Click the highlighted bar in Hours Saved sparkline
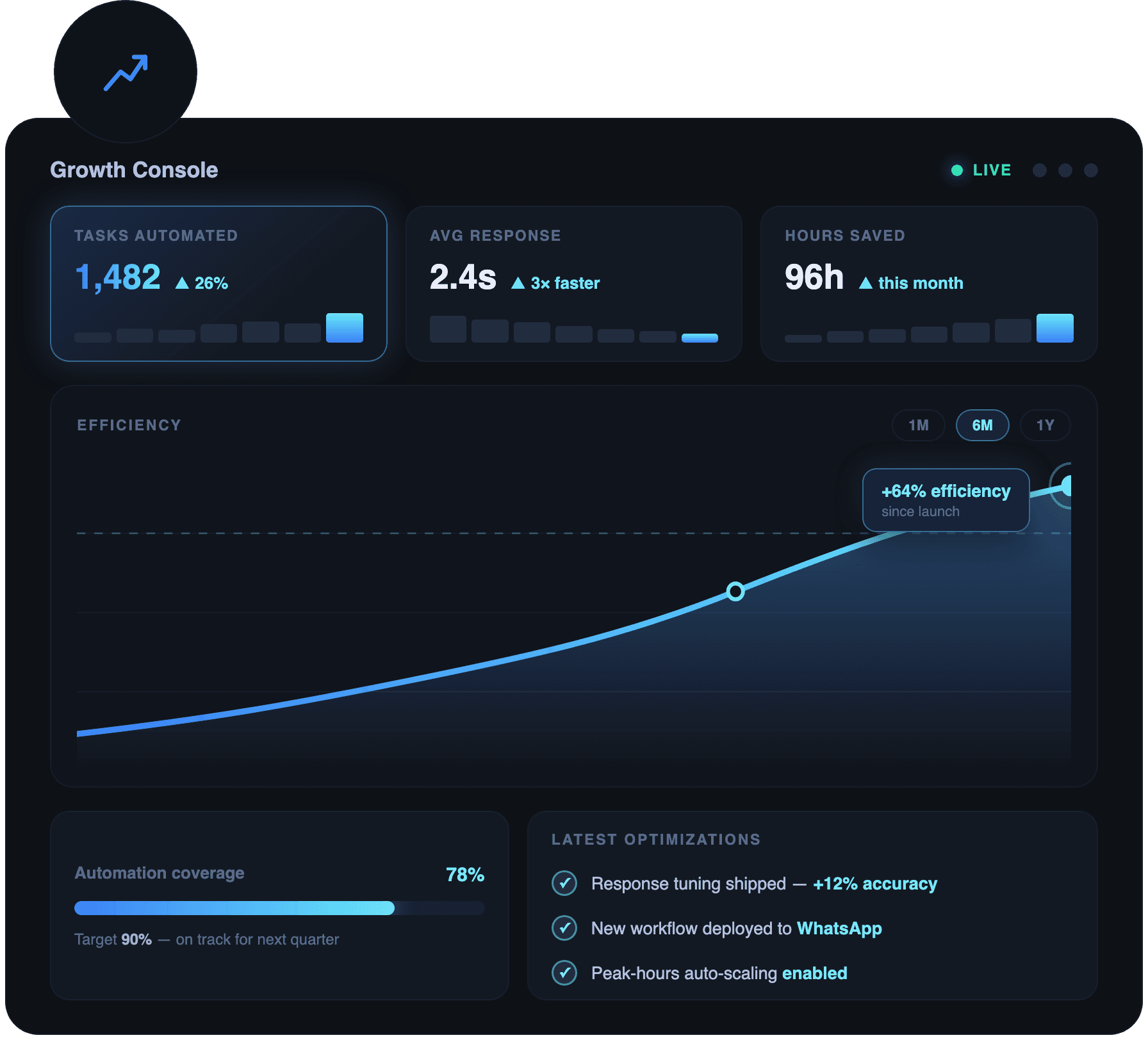Image resolution: width=1148 pixels, height=1040 pixels. [1055, 328]
